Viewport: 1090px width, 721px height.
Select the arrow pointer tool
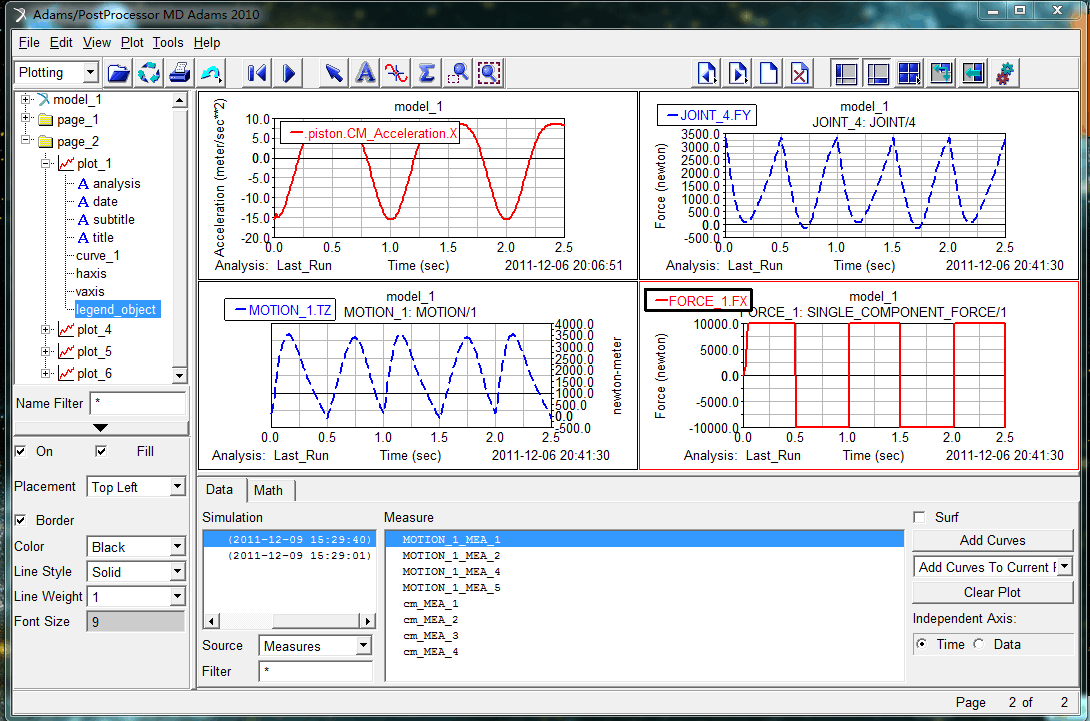pos(334,72)
